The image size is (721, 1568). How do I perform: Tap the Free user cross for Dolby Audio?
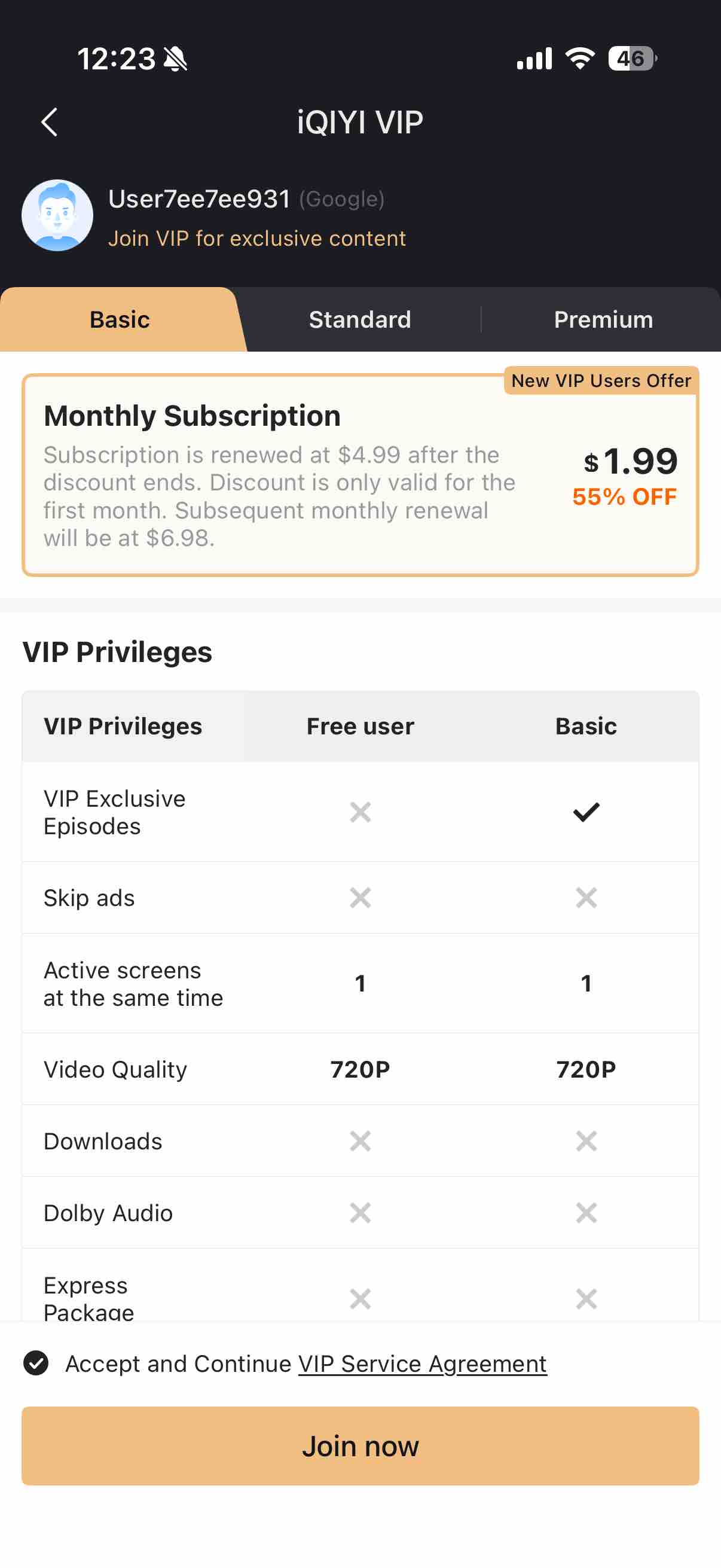point(360,1213)
